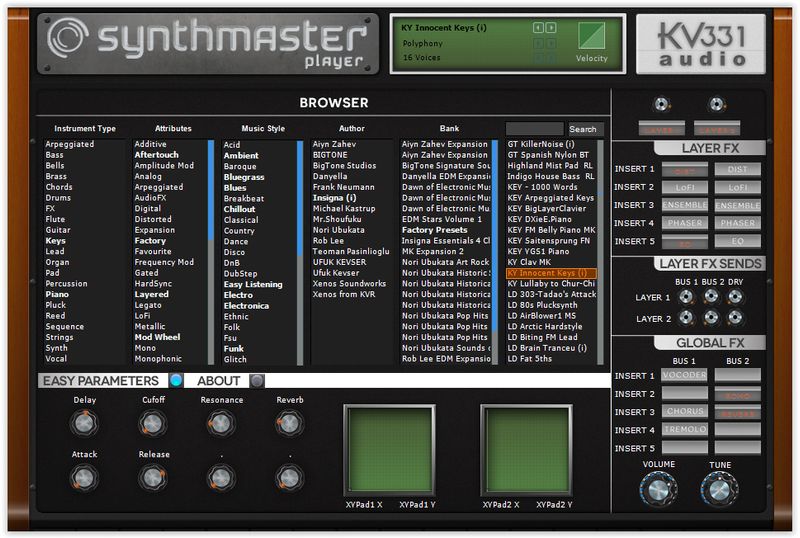The image size is (800, 538).
Task: Click the Velocity curve display
Action: [591, 36]
